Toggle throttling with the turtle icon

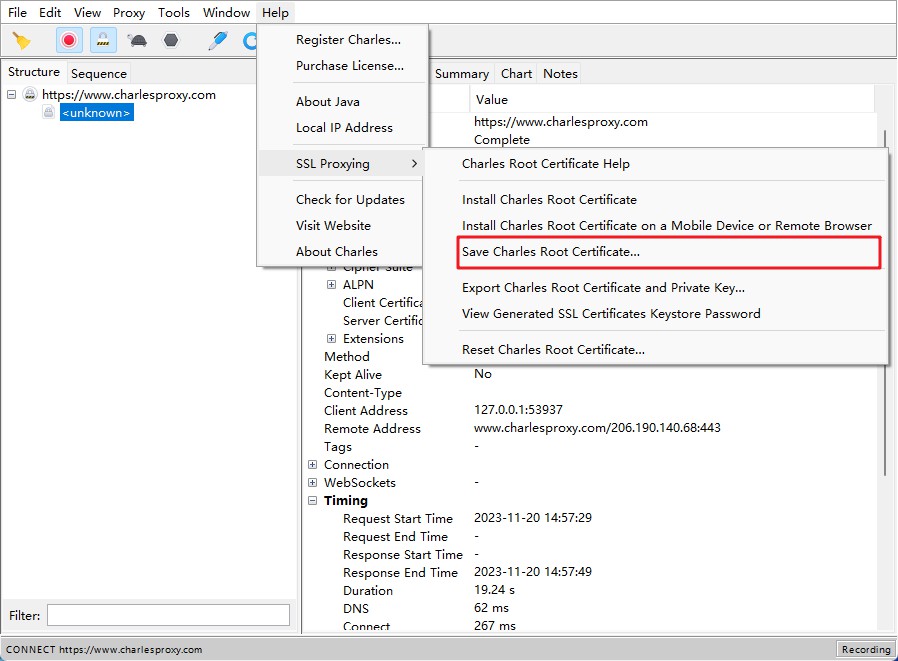click(137, 41)
